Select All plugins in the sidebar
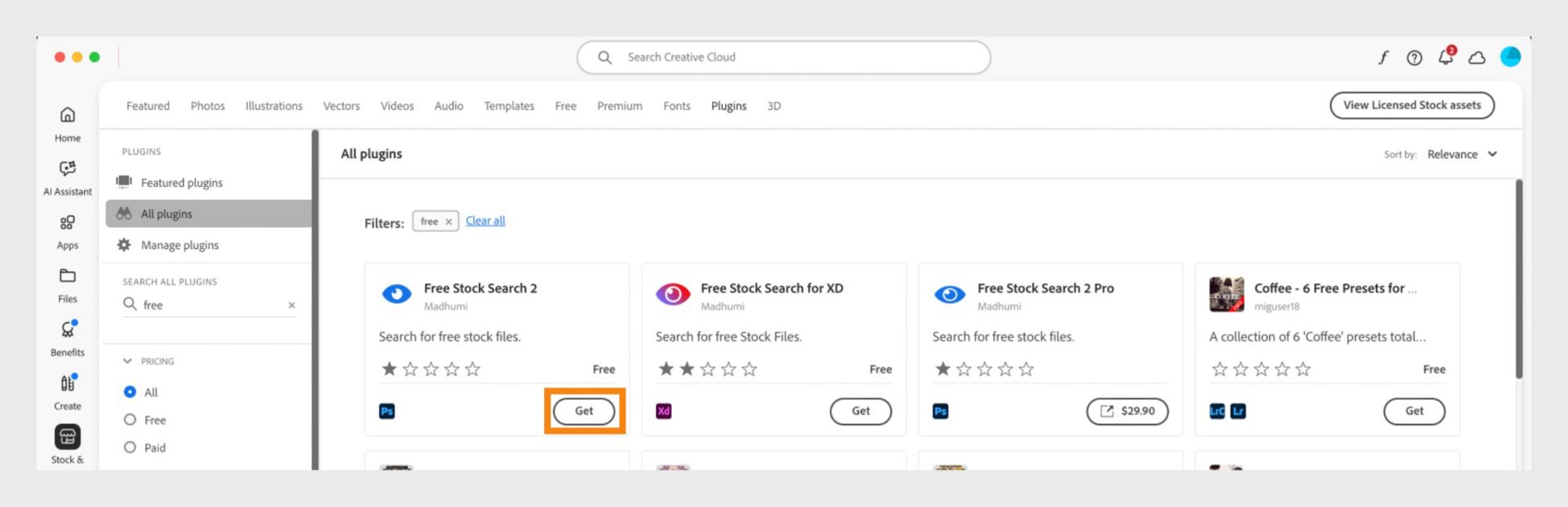 tap(208, 214)
